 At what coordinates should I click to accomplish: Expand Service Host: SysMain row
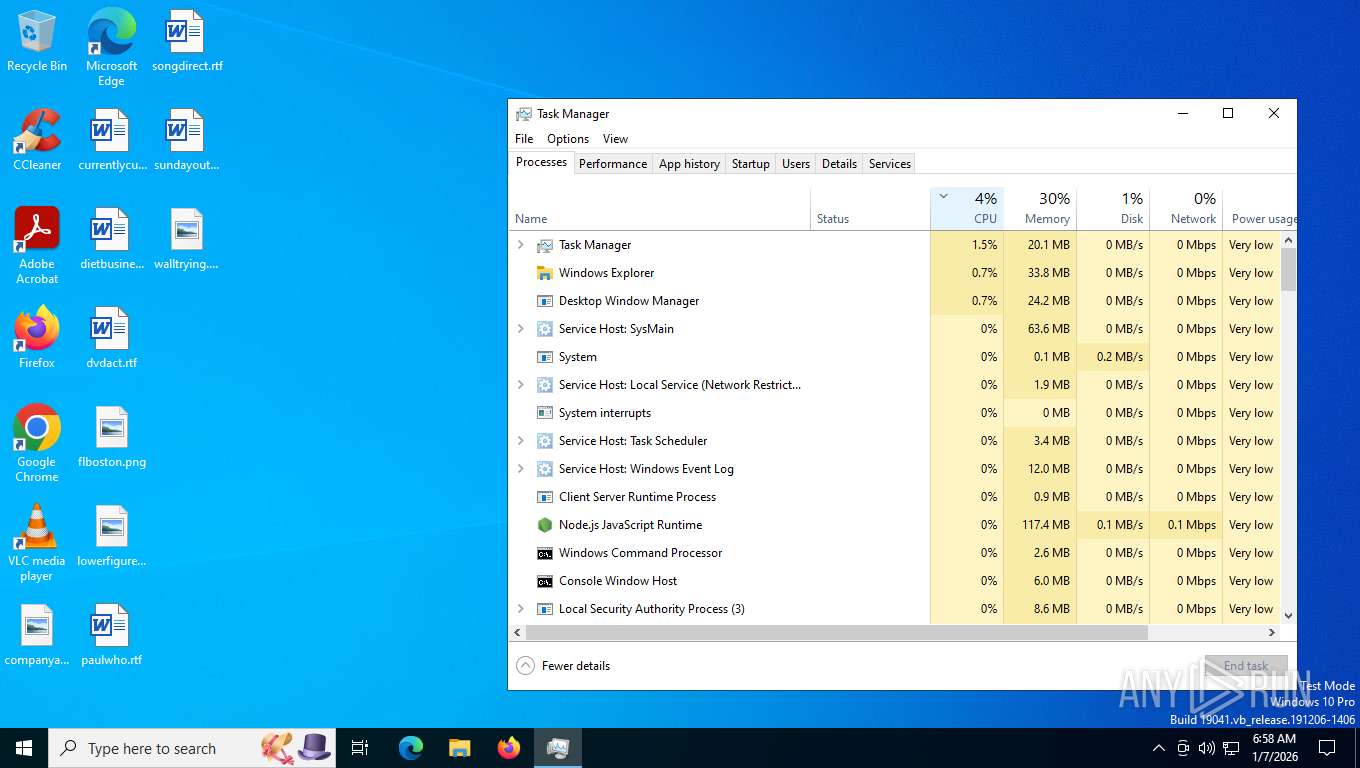520,329
